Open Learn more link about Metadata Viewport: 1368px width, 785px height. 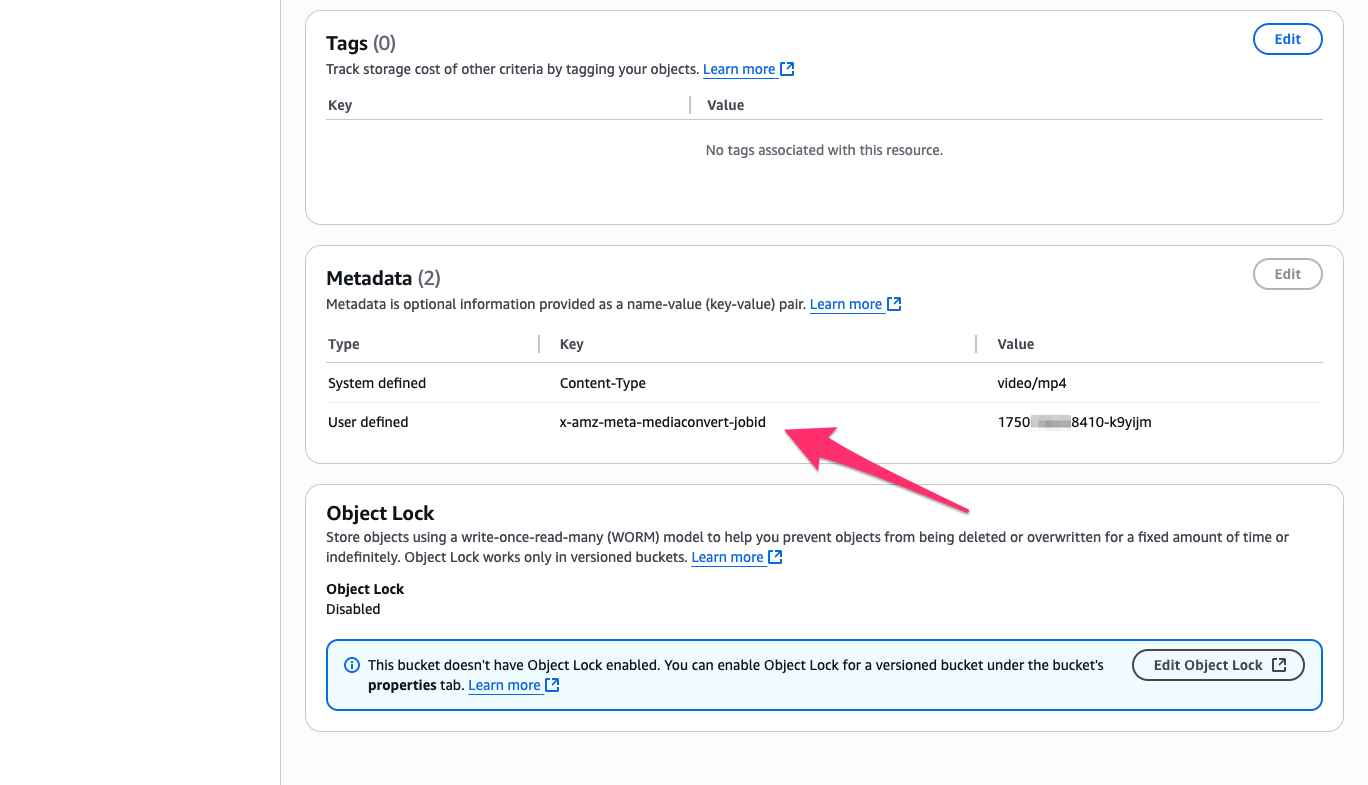tap(846, 304)
